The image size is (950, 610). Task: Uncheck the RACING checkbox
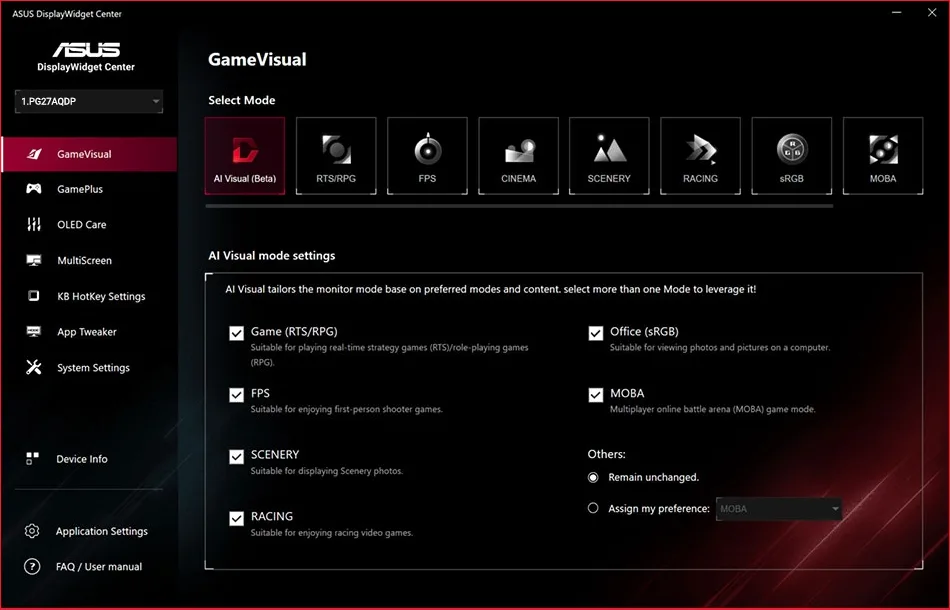click(x=236, y=518)
